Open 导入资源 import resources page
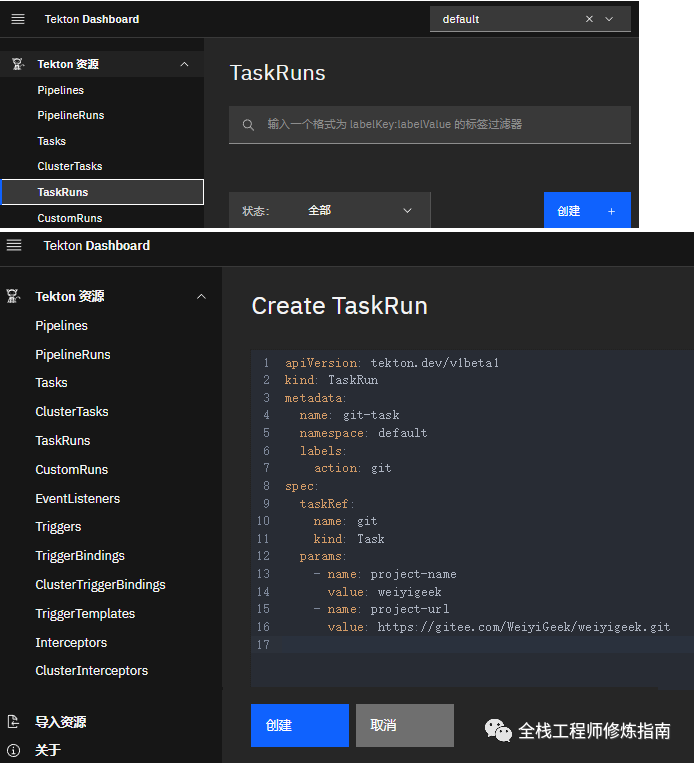Viewport: 694px width, 763px height. coord(60,722)
